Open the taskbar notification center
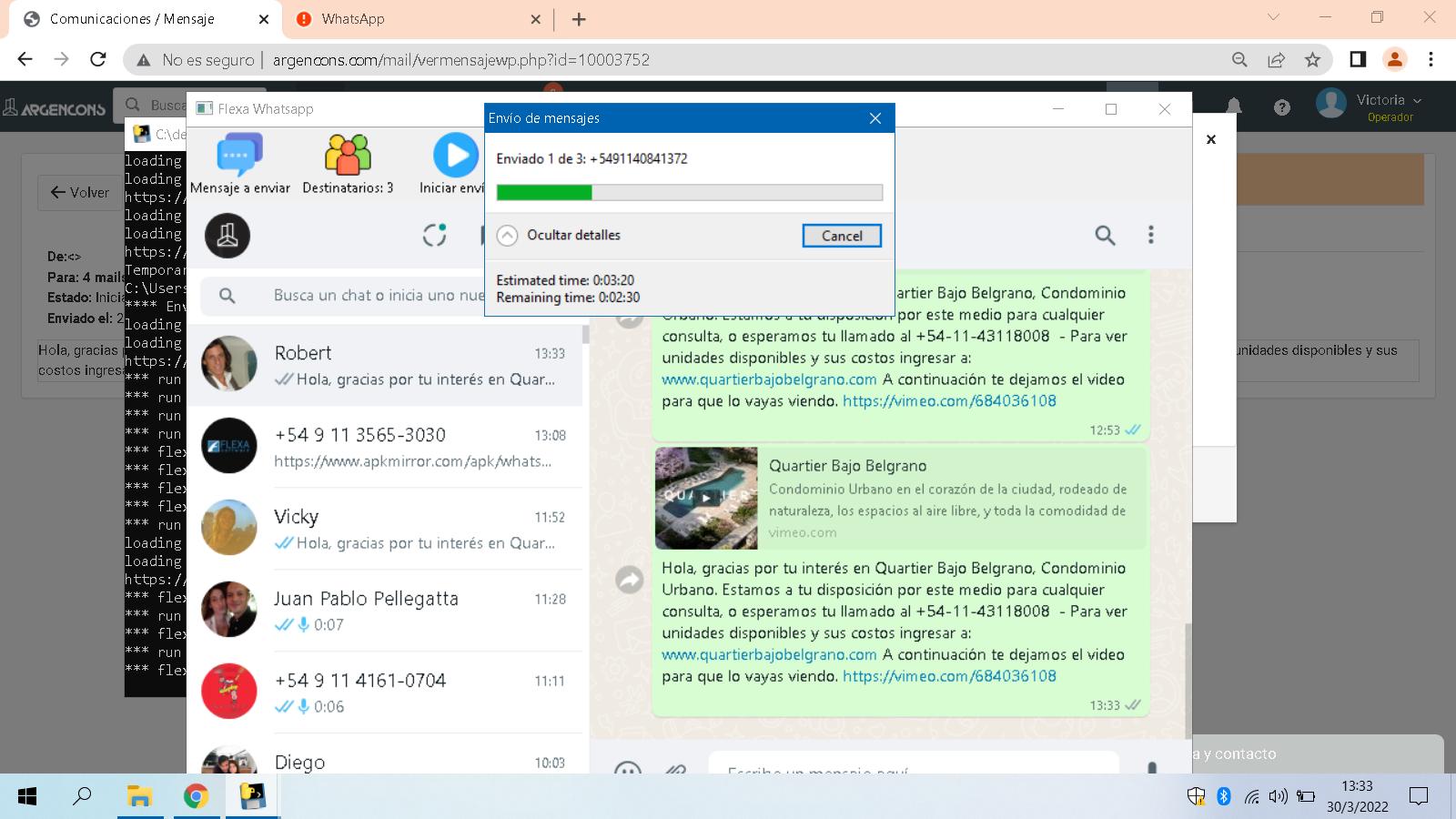This screenshot has height=819, width=1456. (x=1419, y=797)
